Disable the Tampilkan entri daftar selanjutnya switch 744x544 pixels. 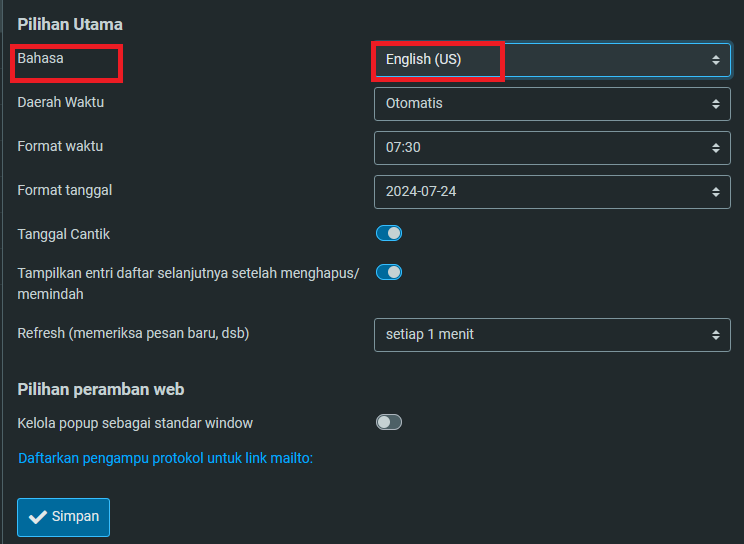(x=389, y=271)
